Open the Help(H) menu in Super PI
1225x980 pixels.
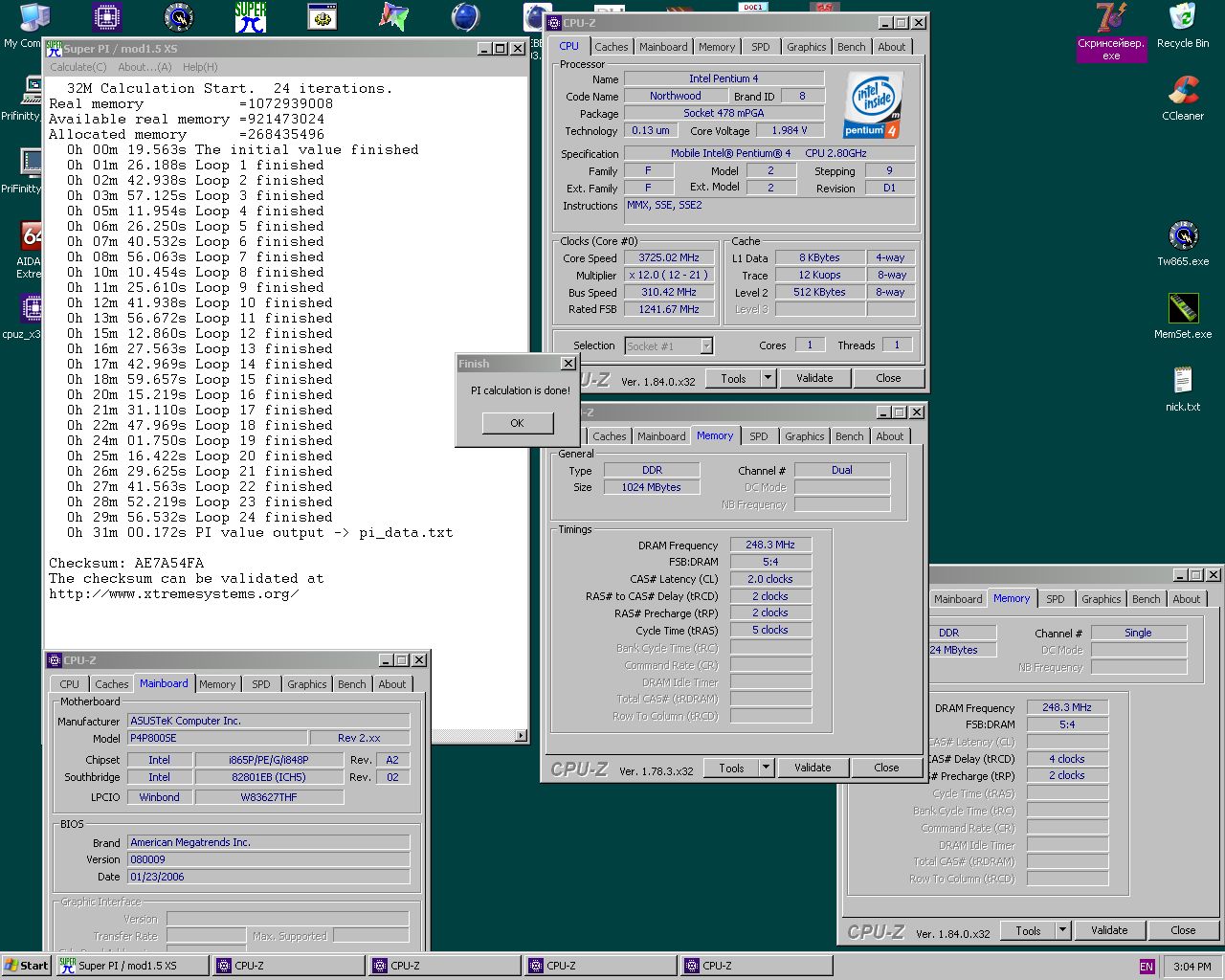[200, 67]
